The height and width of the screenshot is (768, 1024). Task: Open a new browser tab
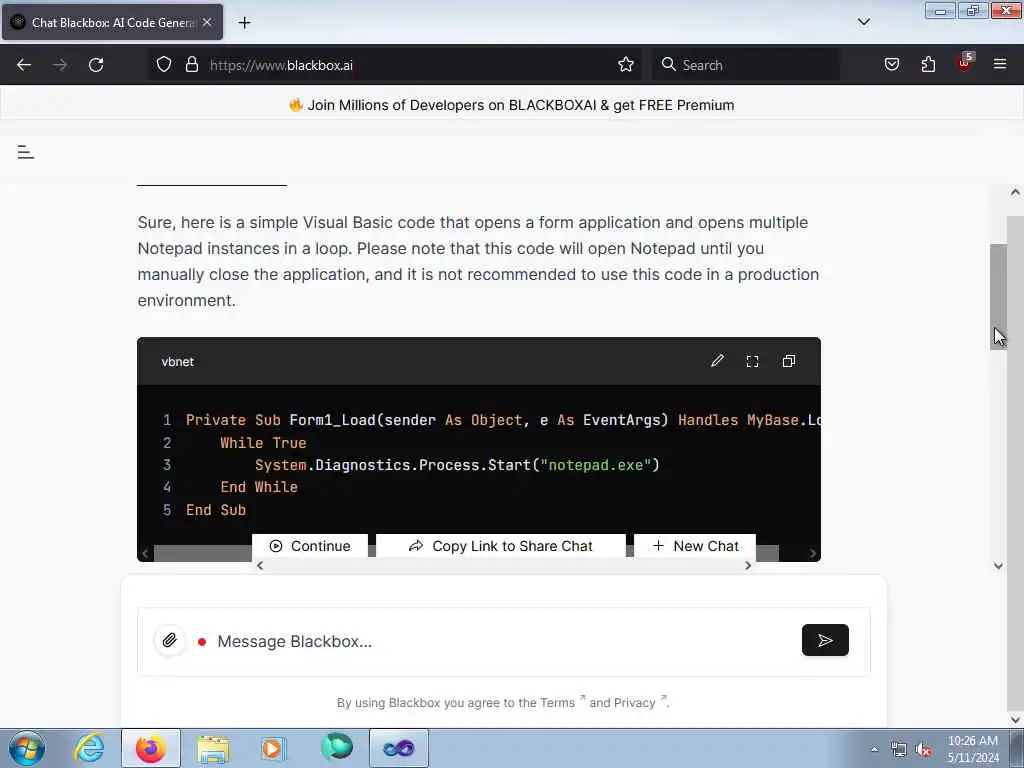click(x=244, y=23)
